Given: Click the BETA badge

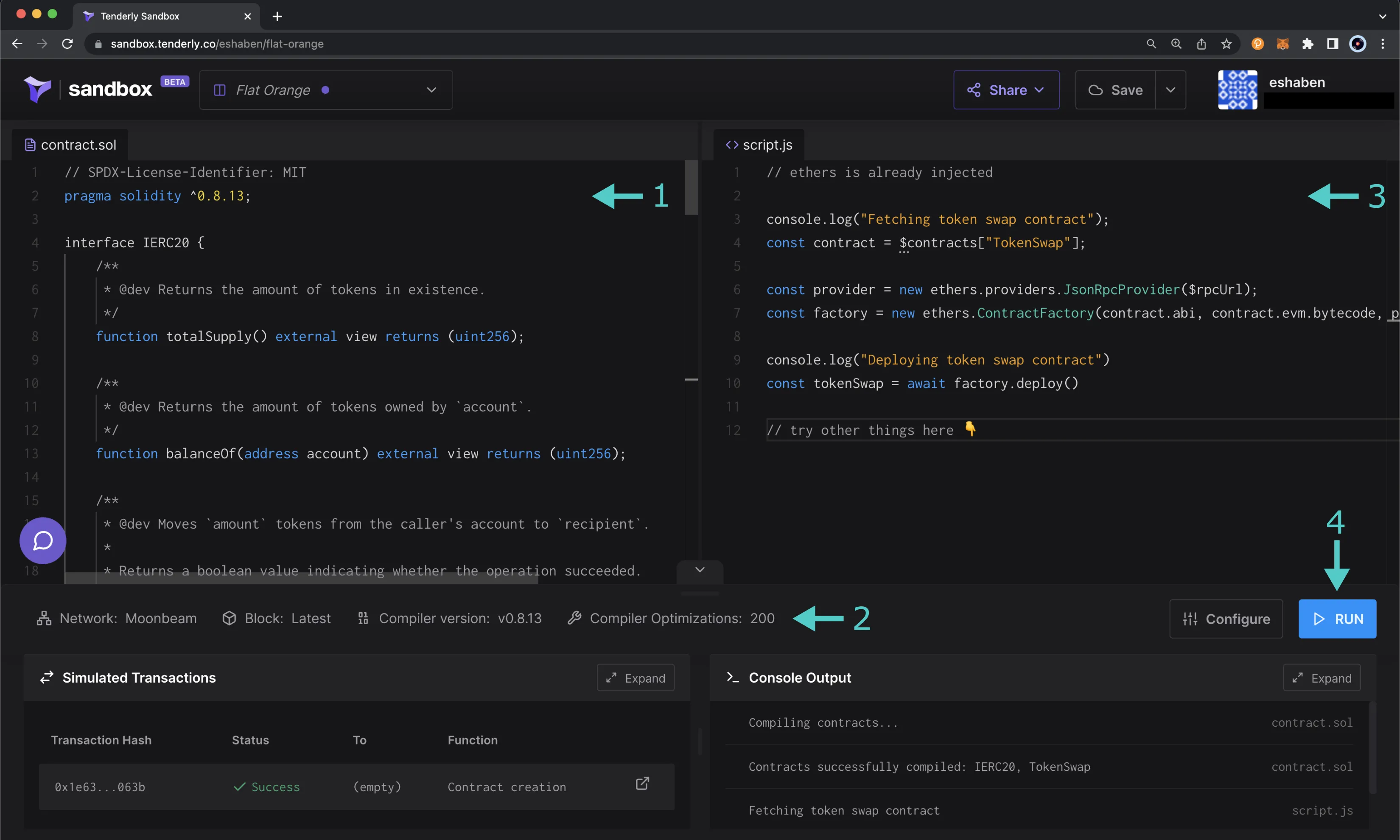Looking at the screenshot, I should click(x=175, y=81).
